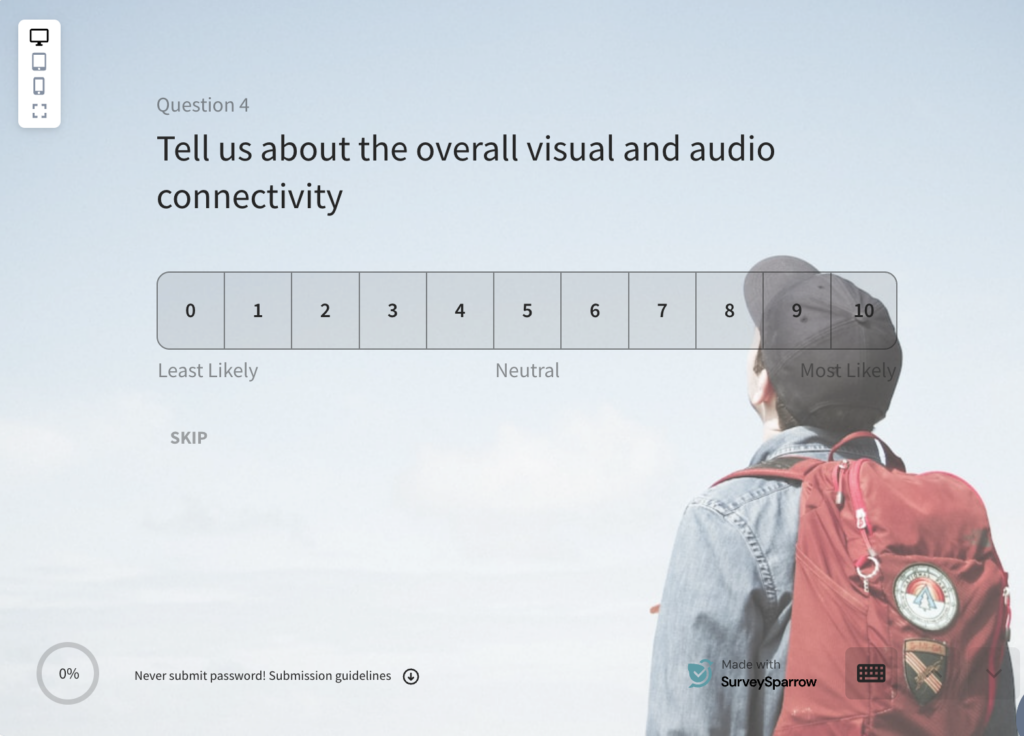Open the keyboard shortcuts panel
The width and height of the screenshot is (1024, 736).
[870, 673]
